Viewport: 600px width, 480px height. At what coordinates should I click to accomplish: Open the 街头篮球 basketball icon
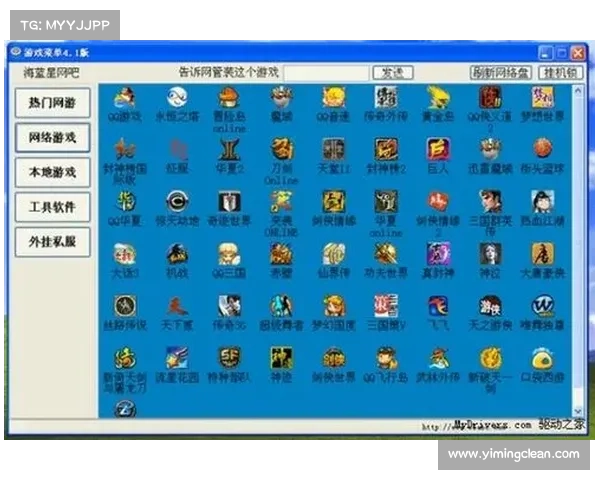(543, 149)
